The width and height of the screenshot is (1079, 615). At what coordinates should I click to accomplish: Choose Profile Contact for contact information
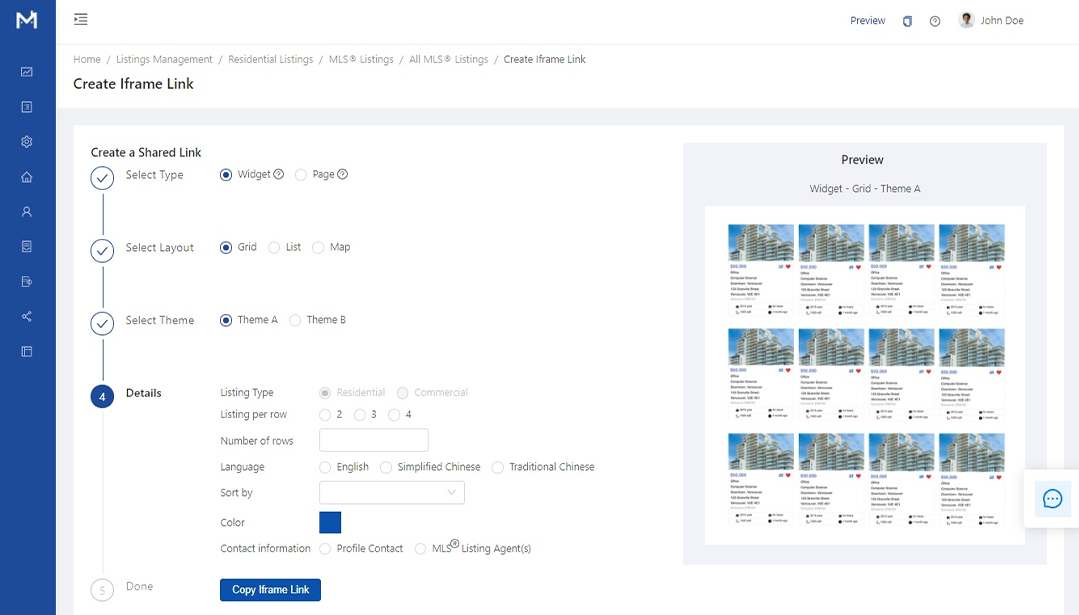pos(325,549)
